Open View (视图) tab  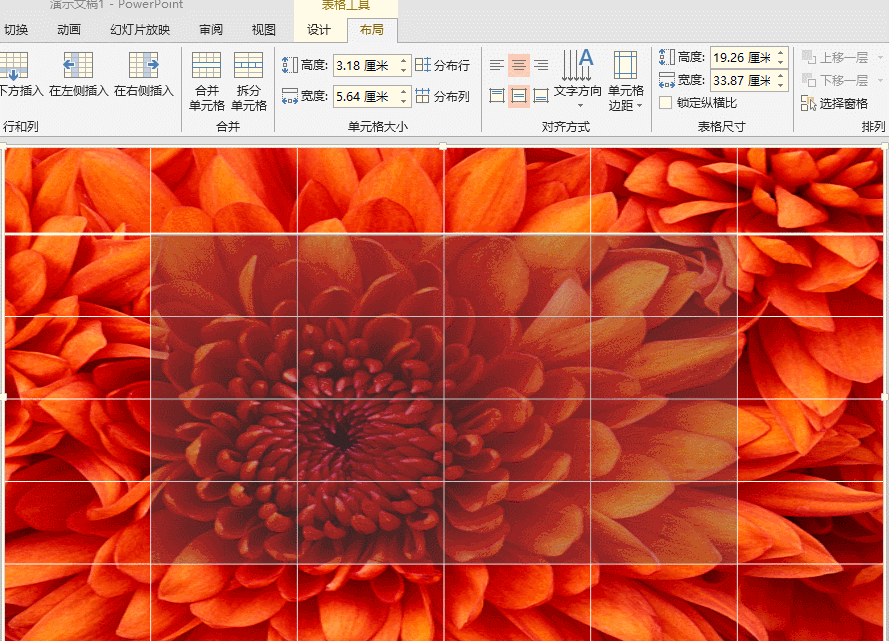coord(264,29)
